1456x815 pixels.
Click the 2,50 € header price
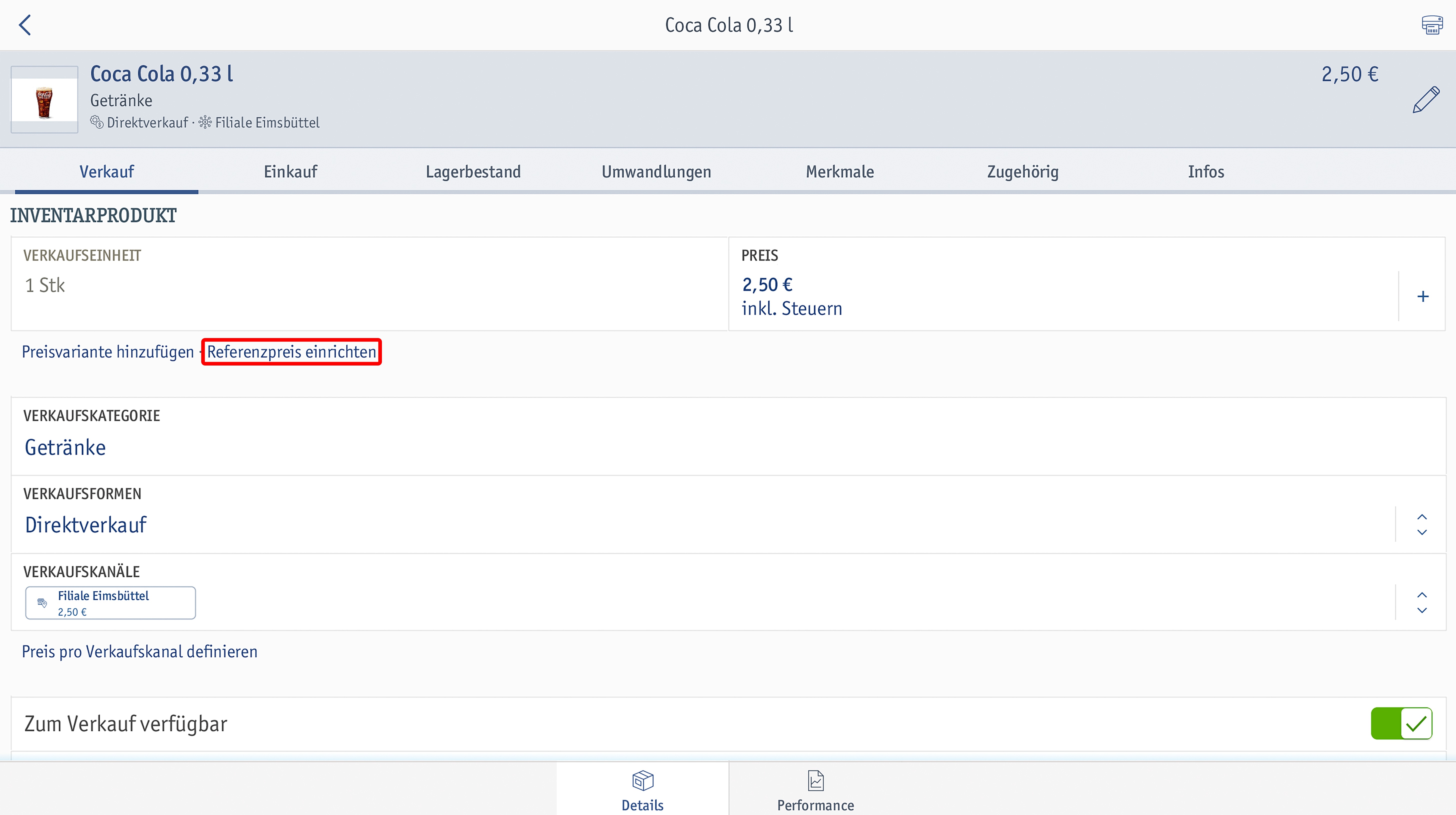[x=1350, y=74]
